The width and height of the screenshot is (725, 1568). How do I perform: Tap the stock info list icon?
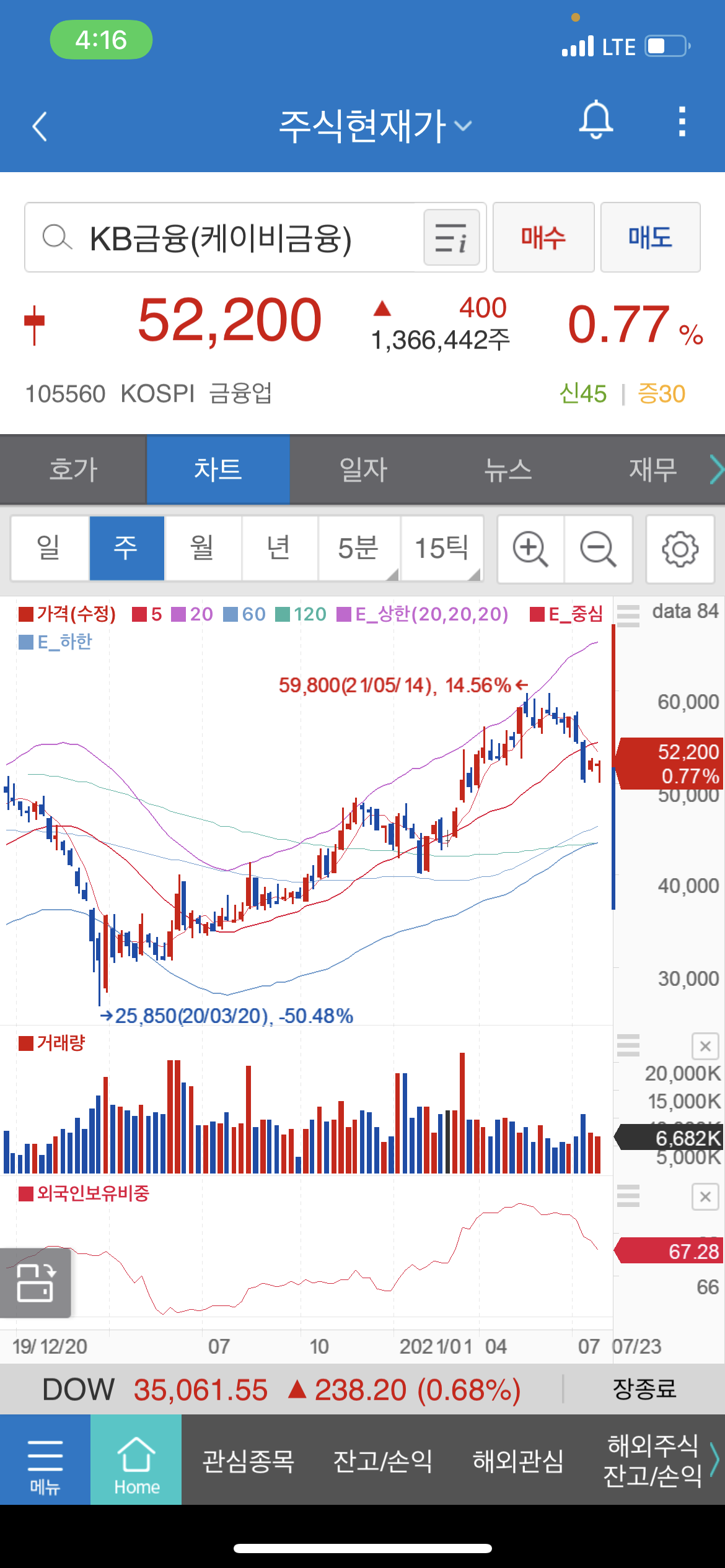coord(451,238)
